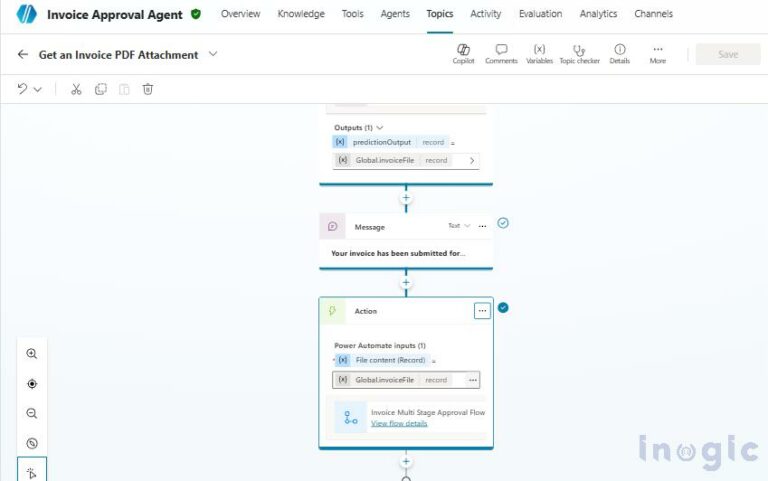Toggle the canvas selection pointer tool
This screenshot has width=768, height=481.
tap(32, 470)
